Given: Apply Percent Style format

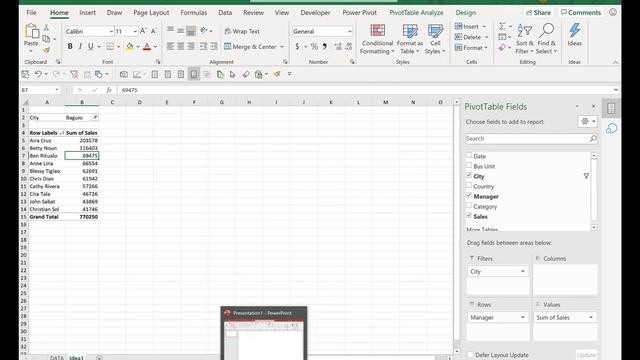Looking at the screenshot, I should click(x=314, y=47).
